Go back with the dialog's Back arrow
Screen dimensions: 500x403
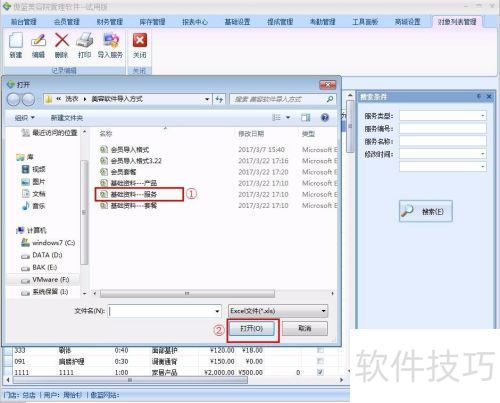pos(14,99)
